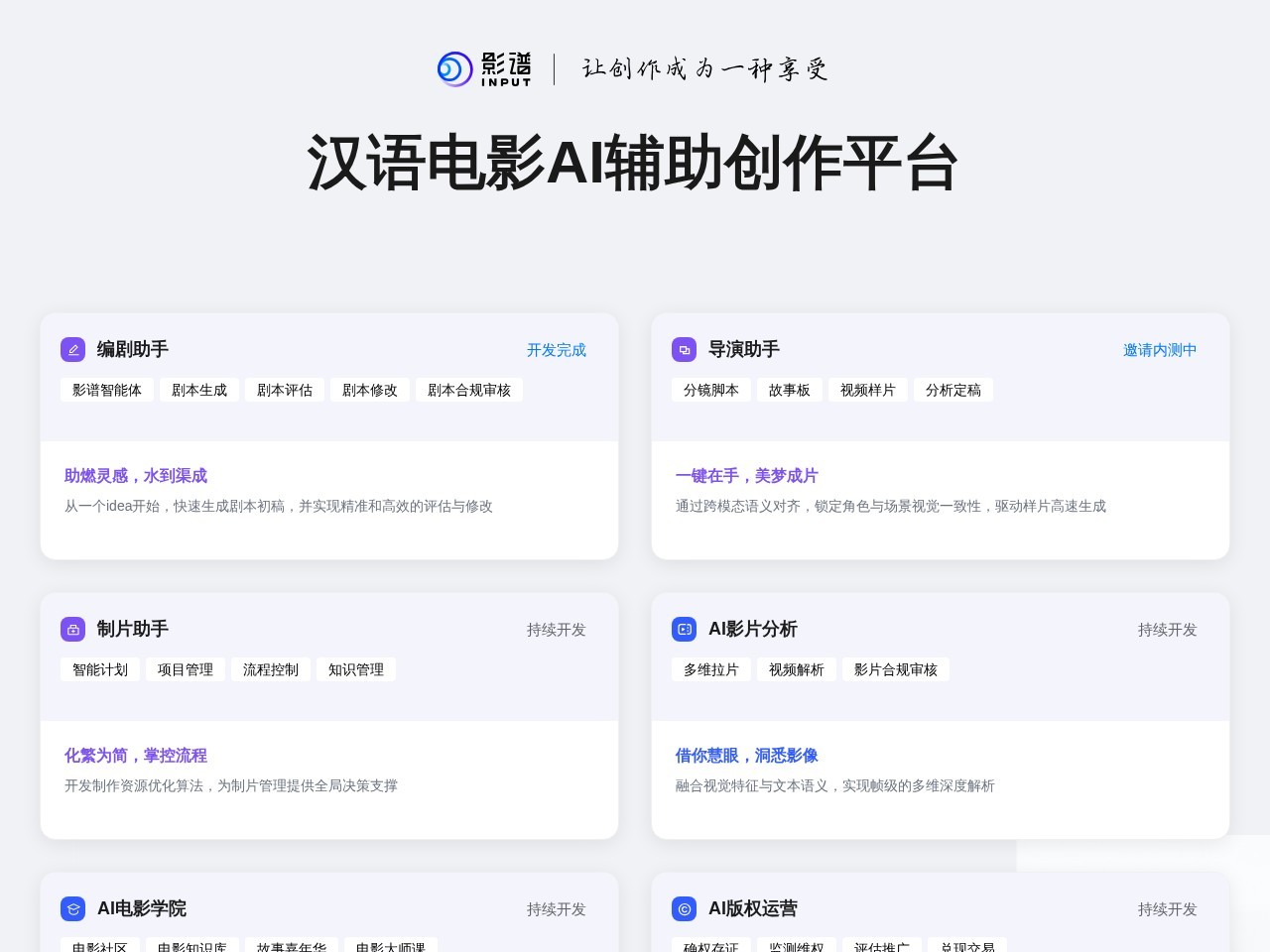
Task: Click 持续开发 on the AI版权运营 card
Action: click(x=1168, y=909)
